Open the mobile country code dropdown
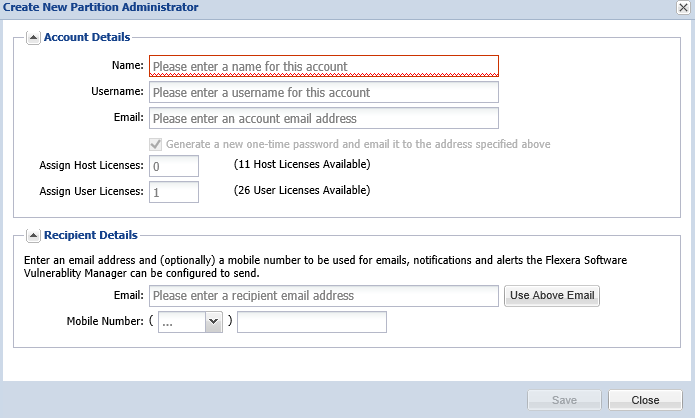 pyautogui.click(x=213, y=322)
